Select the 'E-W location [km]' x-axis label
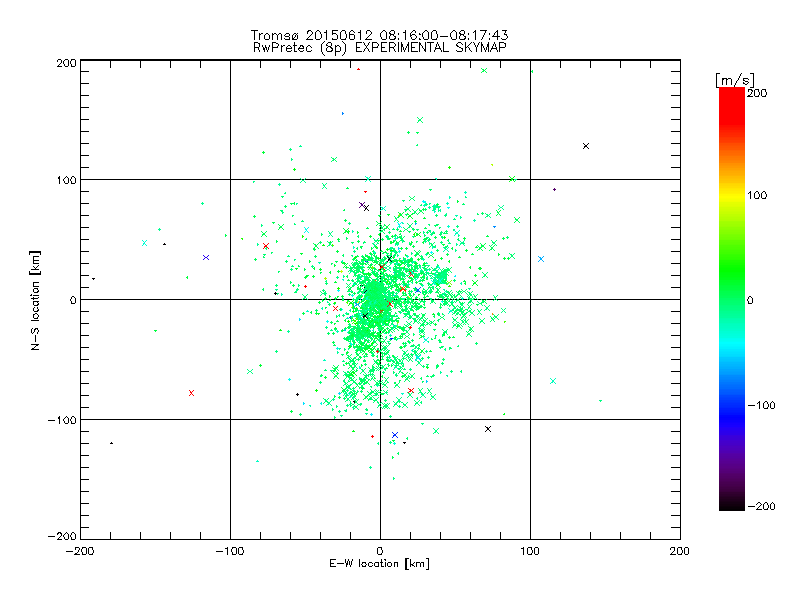The image size is (800, 600). pyautogui.click(x=379, y=563)
